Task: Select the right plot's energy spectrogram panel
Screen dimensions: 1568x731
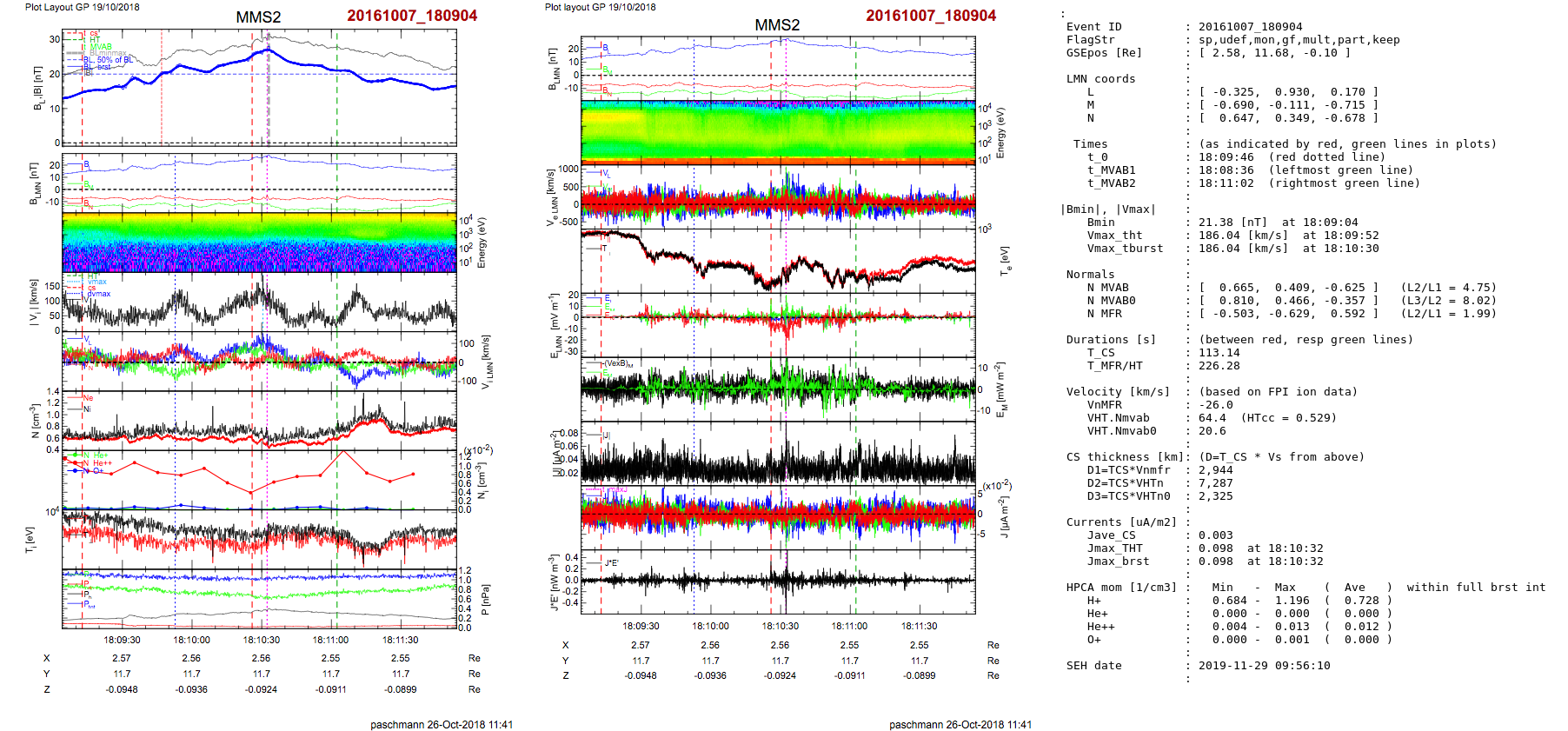Action: coord(778,132)
